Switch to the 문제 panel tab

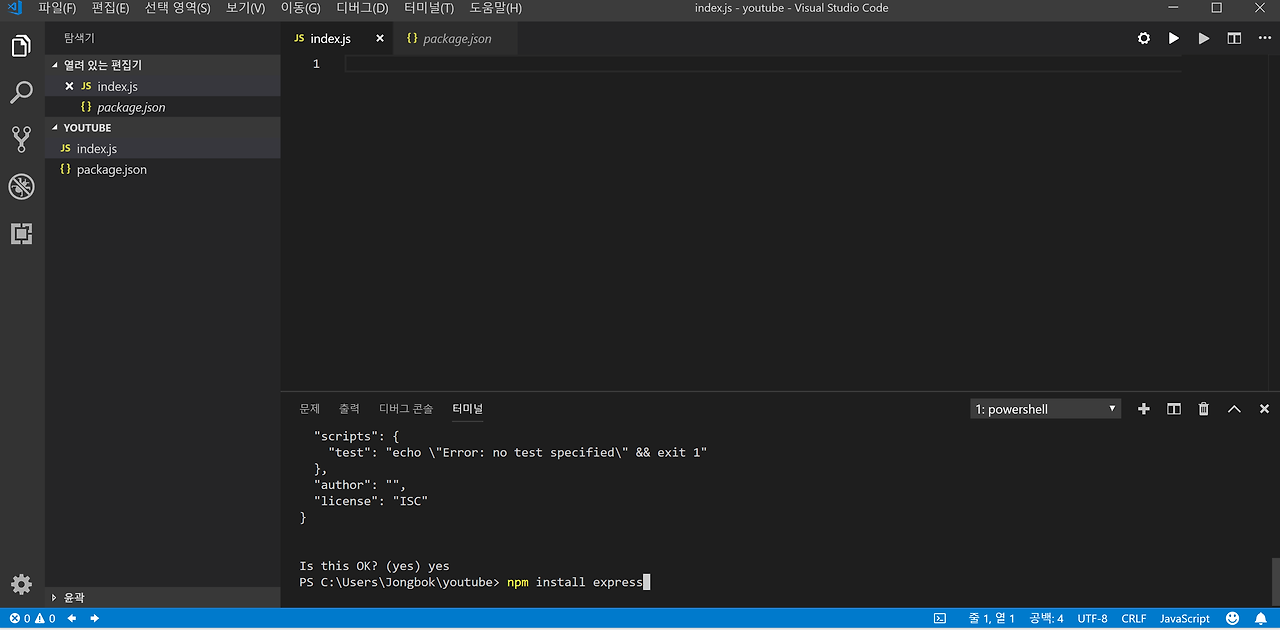[x=310, y=409]
